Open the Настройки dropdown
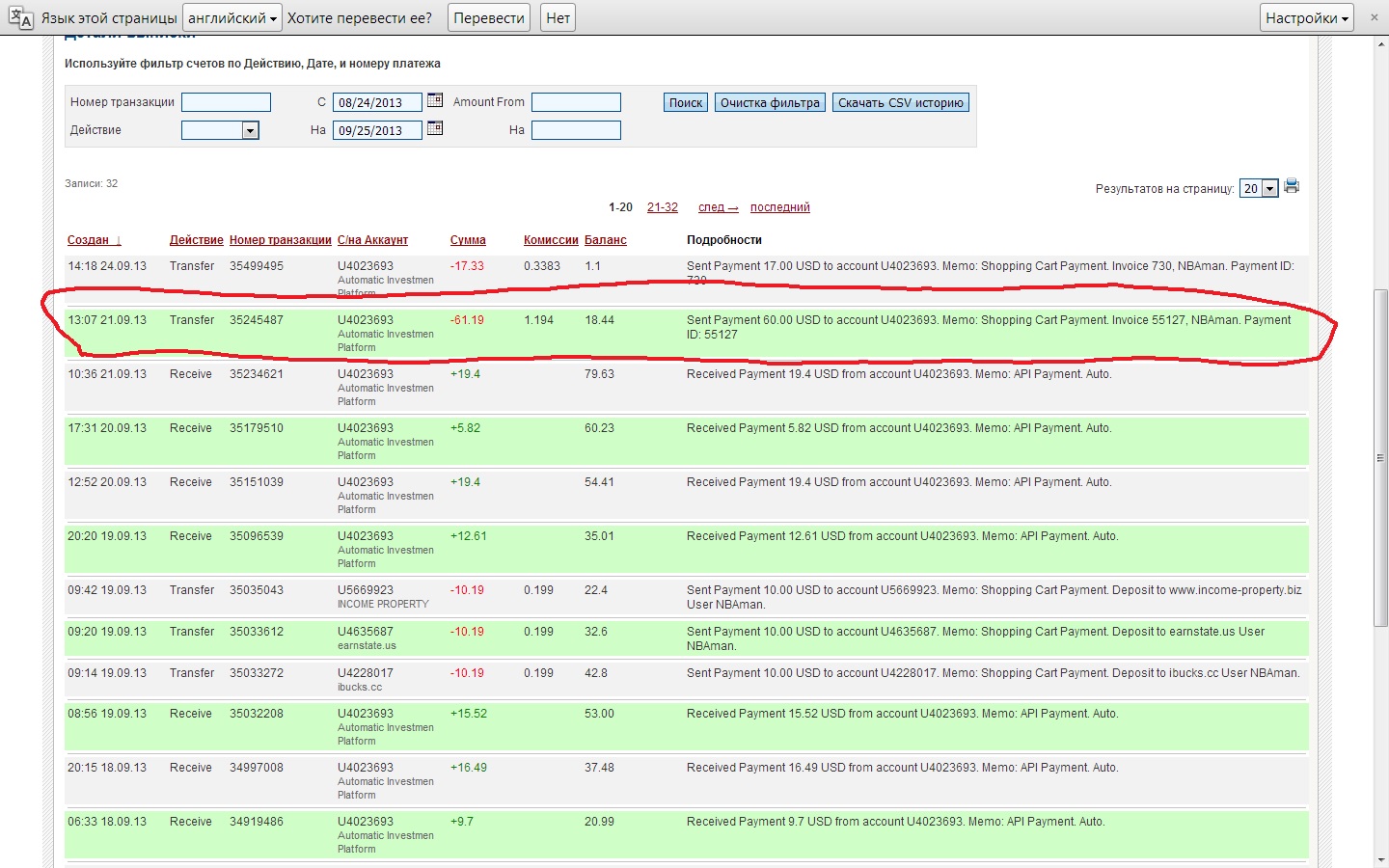The height and width of the screenshot is (868, 1389). (x=1307, y=17)
